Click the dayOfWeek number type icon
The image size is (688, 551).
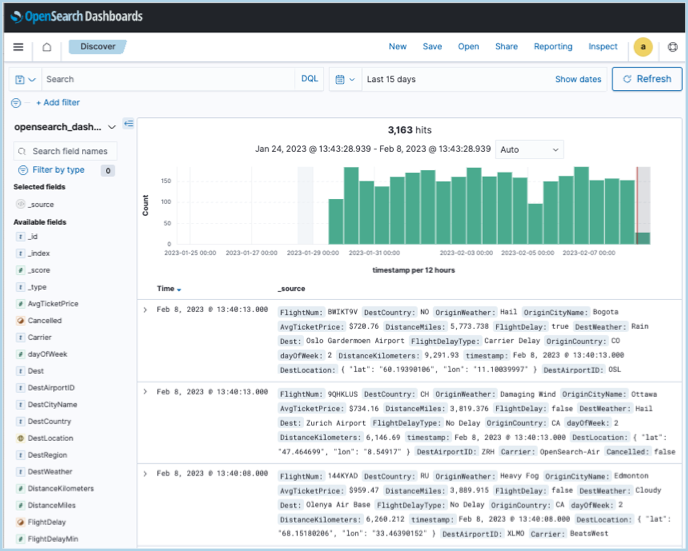20,354
